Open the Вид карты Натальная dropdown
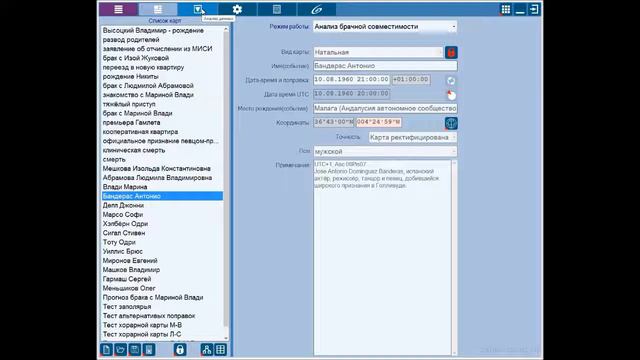This screenshot has width=640, height=360. [x=378, y=52]
